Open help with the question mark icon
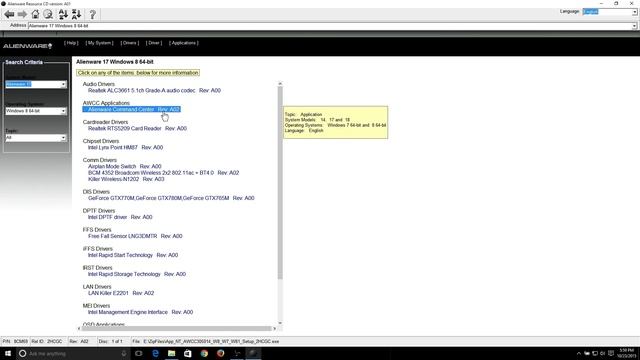Image resolution: width=640 pixels, height=360 pixels. (x=93, y=15)
